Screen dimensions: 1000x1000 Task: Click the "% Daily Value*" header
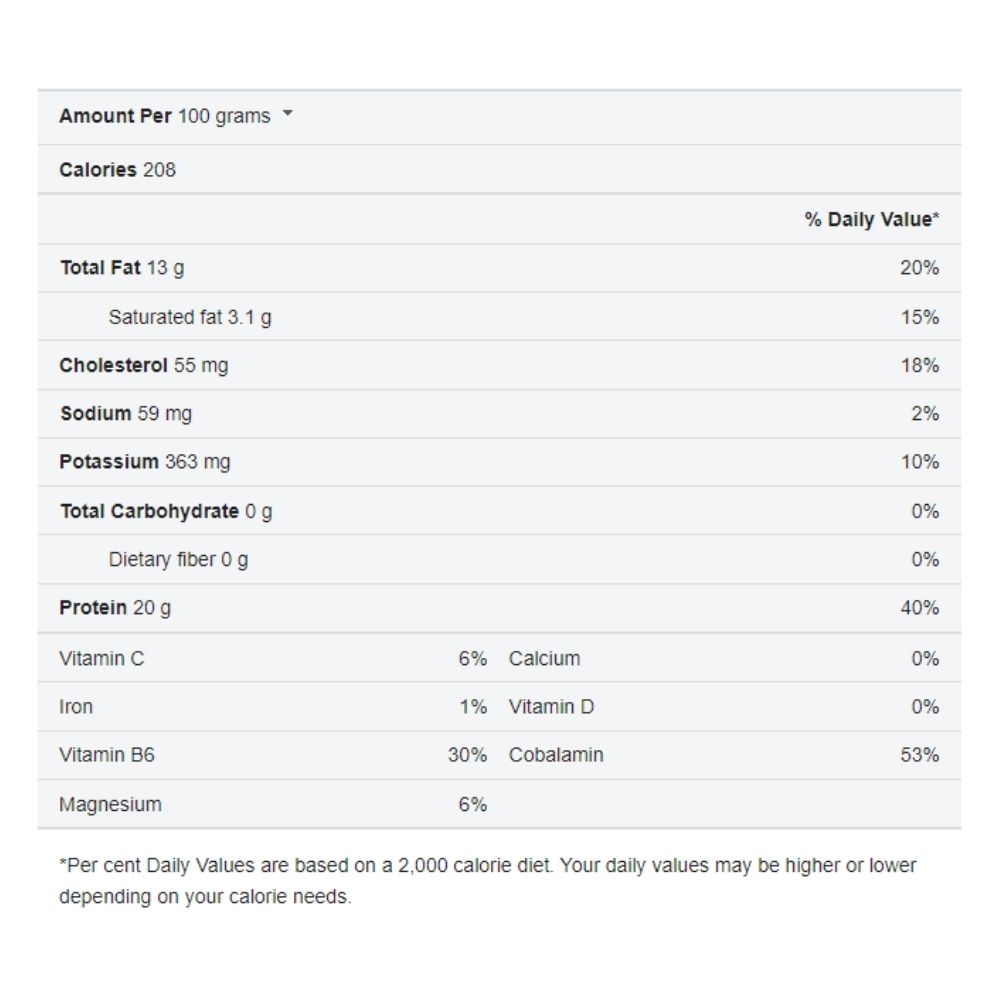click(x=871, y=219)
